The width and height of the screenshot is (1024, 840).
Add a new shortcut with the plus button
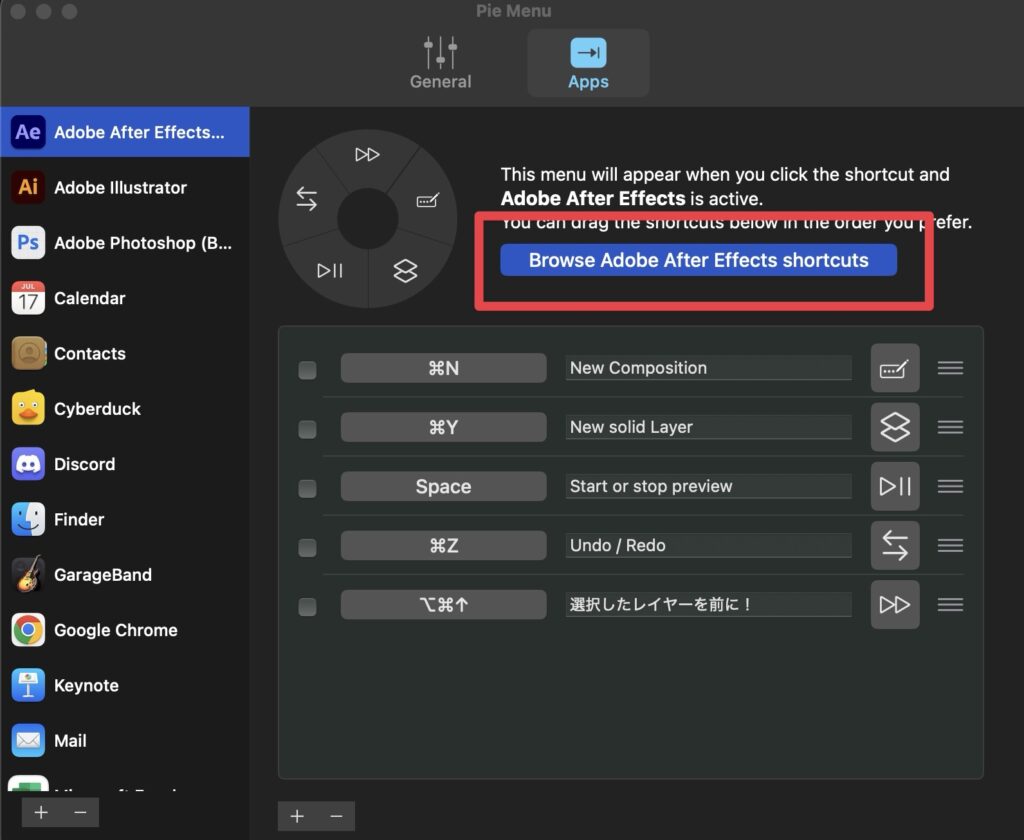coord(297,816)
